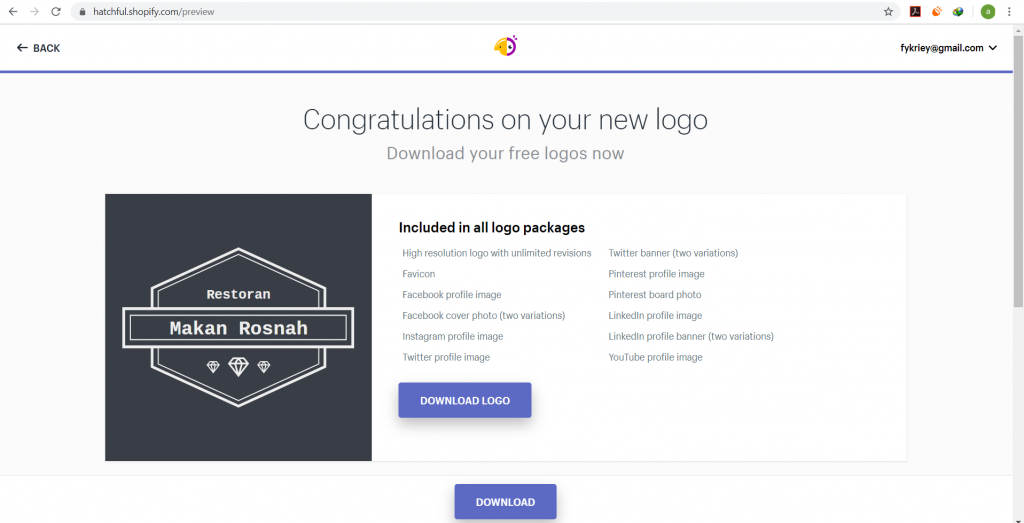Click the YouTube profile image list entry
Screen dimensions: 1024x523
pyautogui.click(x=655, y=357)
